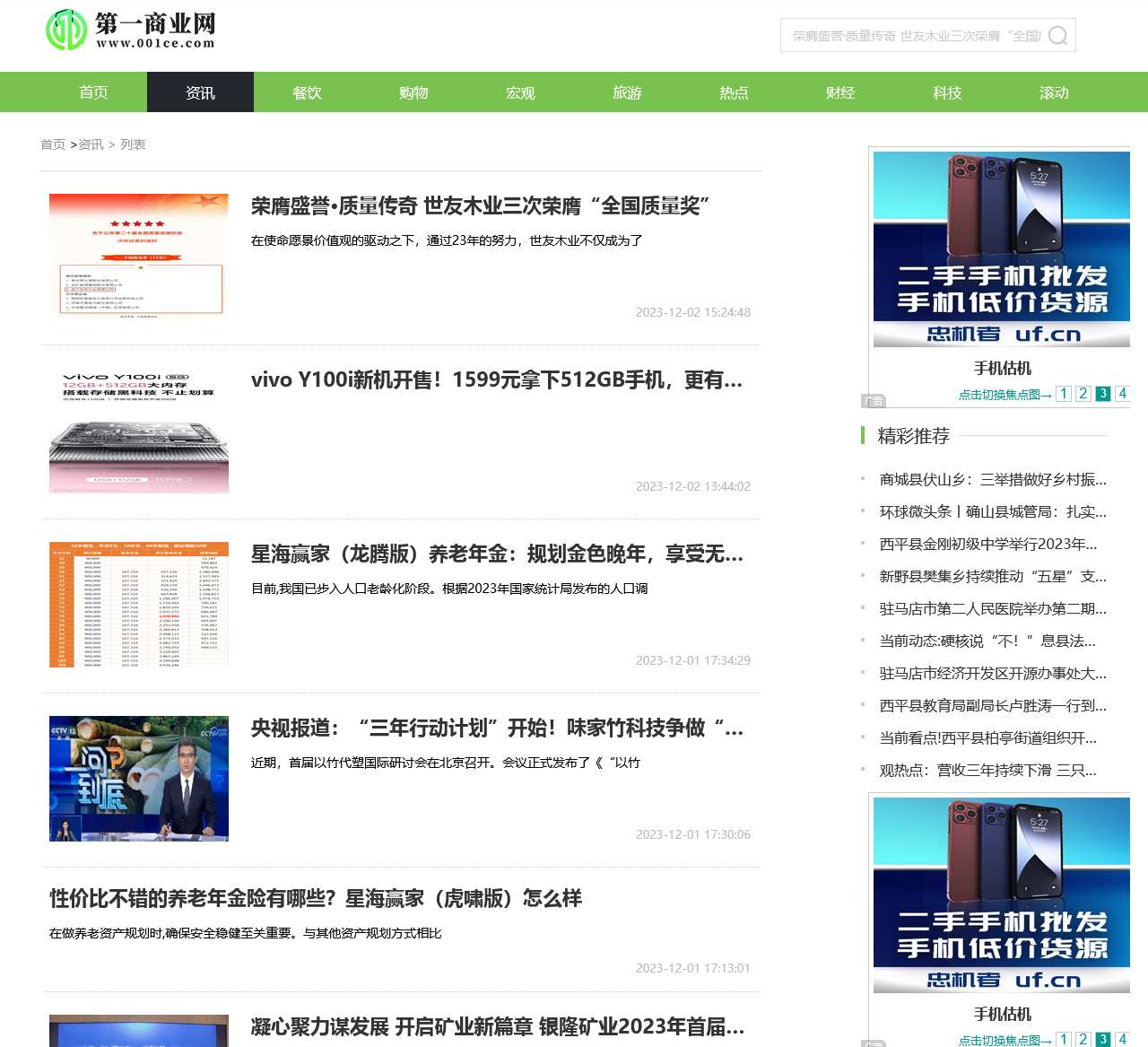This screenshot has width=1148, height=1047.
Task: Switch to the 餐饮 navigation tab
Action: pos(307,92)
